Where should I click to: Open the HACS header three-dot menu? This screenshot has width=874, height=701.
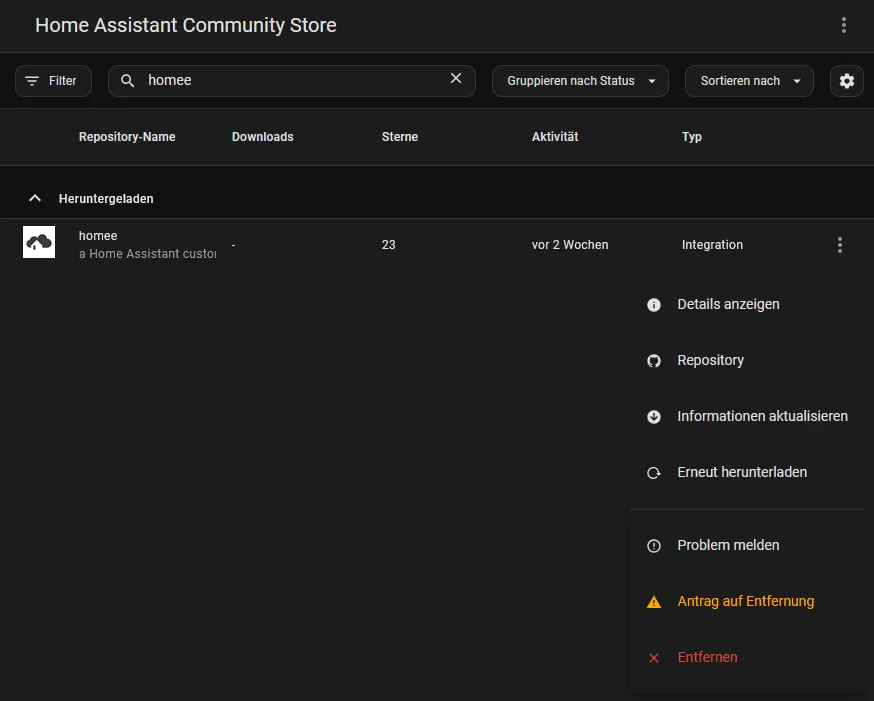click(843, 25)
